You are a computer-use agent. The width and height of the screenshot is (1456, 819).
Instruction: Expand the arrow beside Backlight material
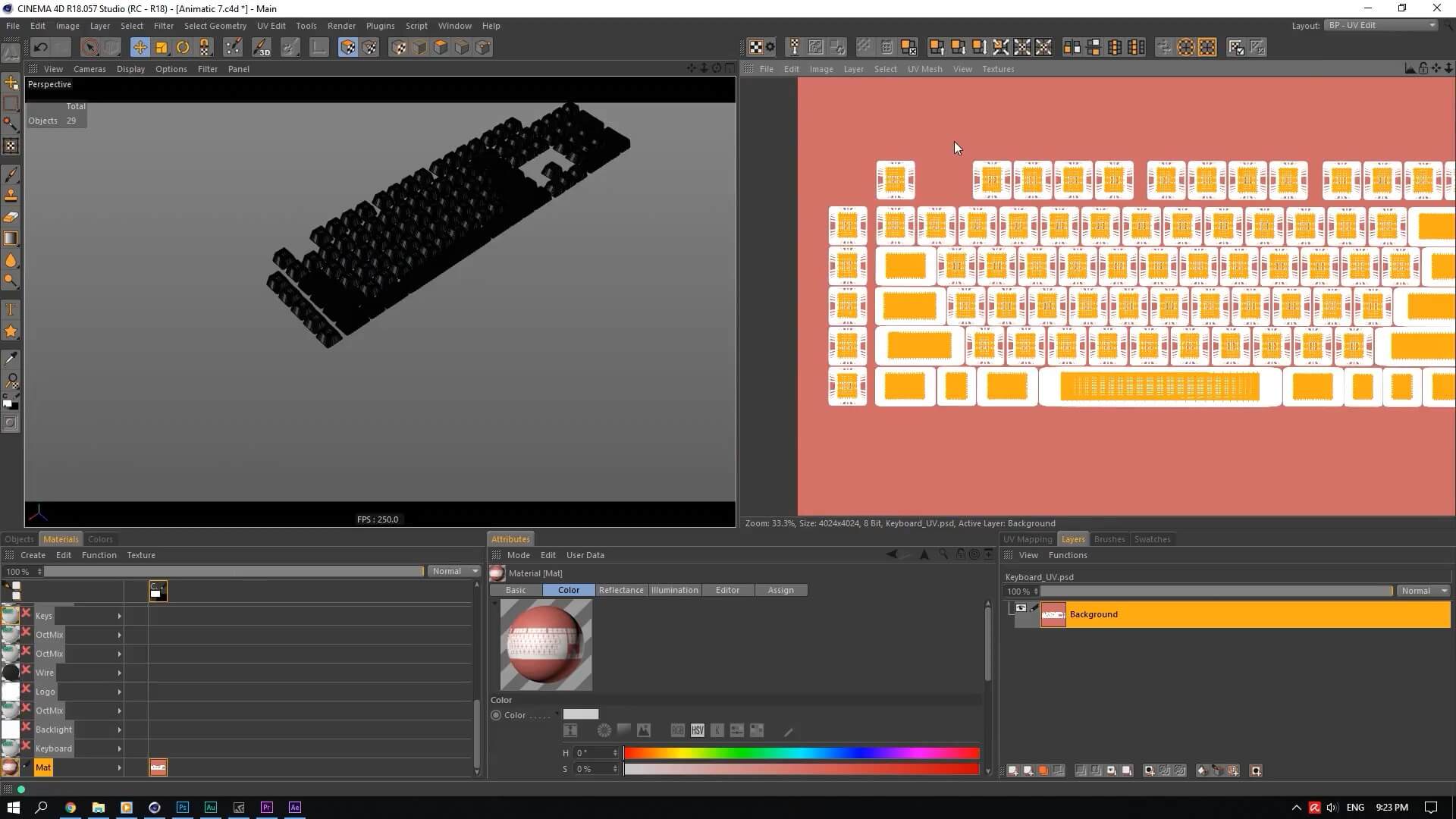tap(119, 730)
